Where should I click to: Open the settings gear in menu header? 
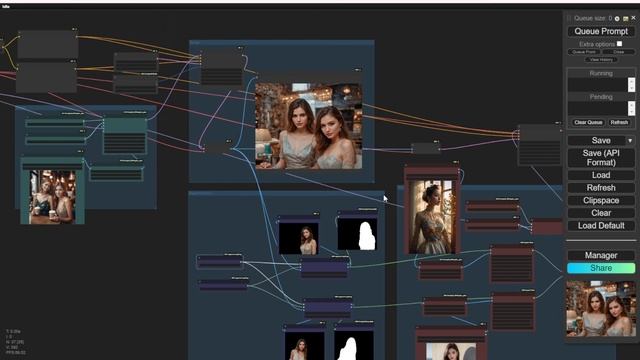pos(617,18)
